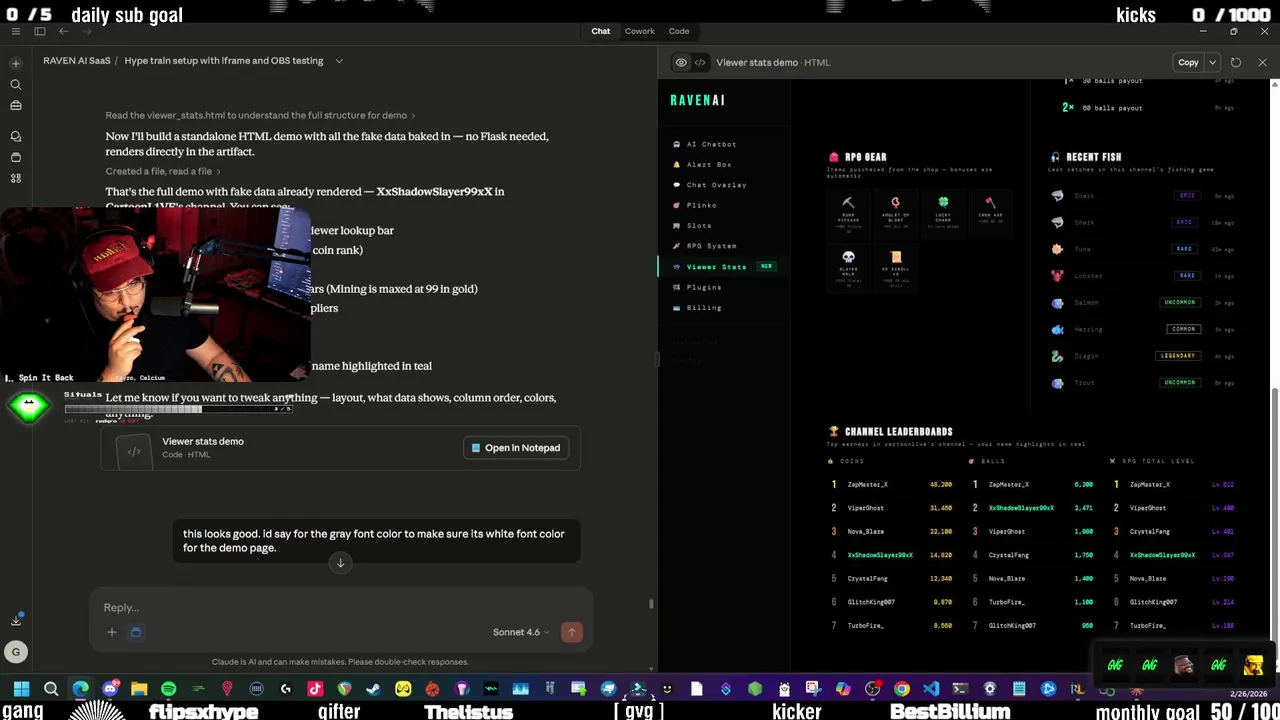Close the artifact panel

(x=1262, y=62)
